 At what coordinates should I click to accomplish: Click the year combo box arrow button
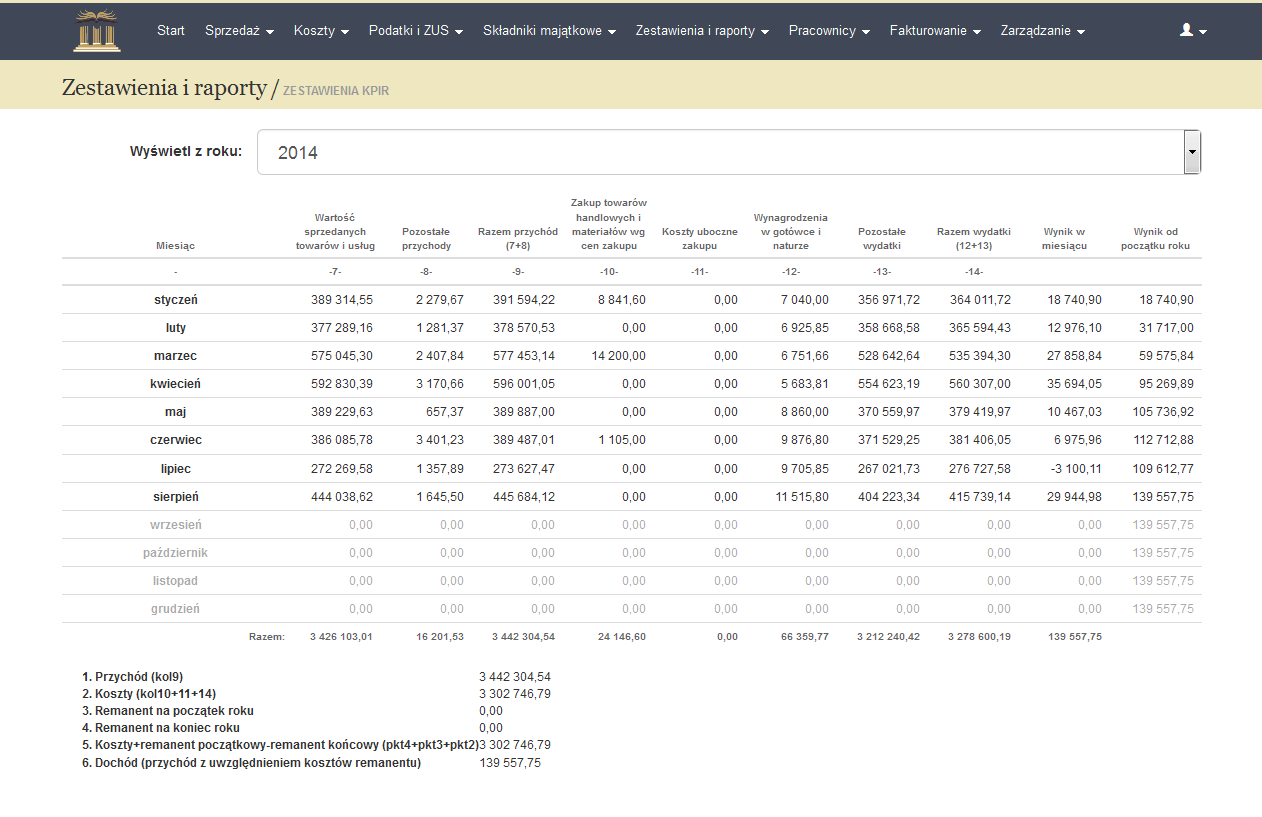1192,153
